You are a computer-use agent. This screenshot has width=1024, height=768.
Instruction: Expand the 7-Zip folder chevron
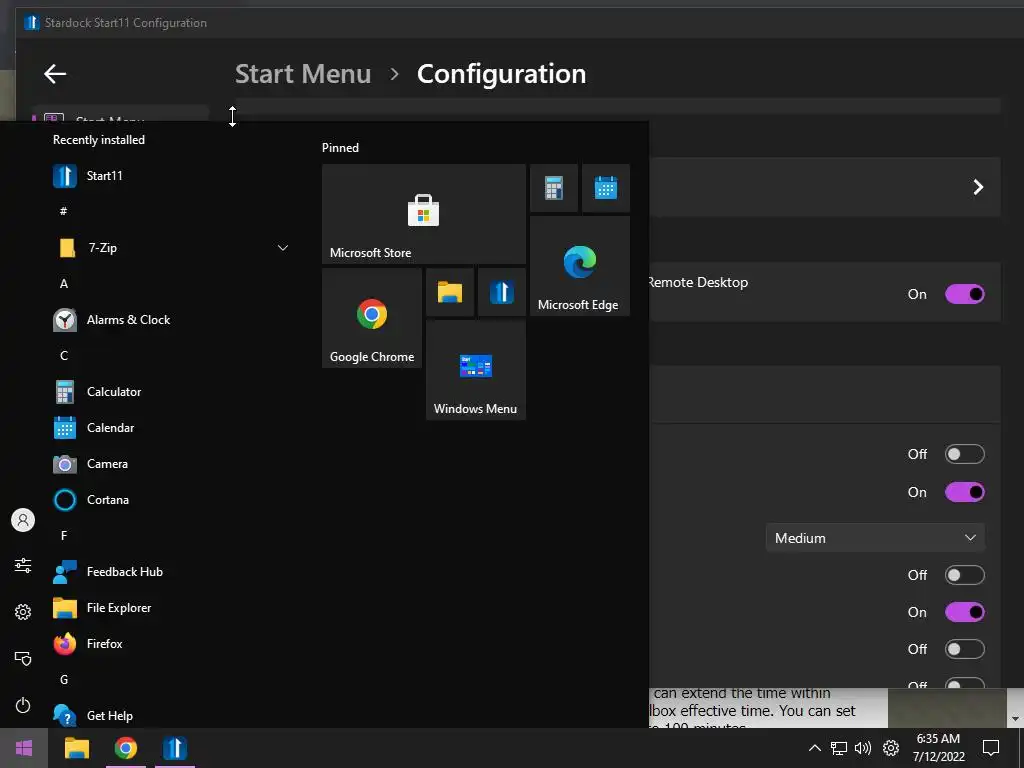pos(283,248)
